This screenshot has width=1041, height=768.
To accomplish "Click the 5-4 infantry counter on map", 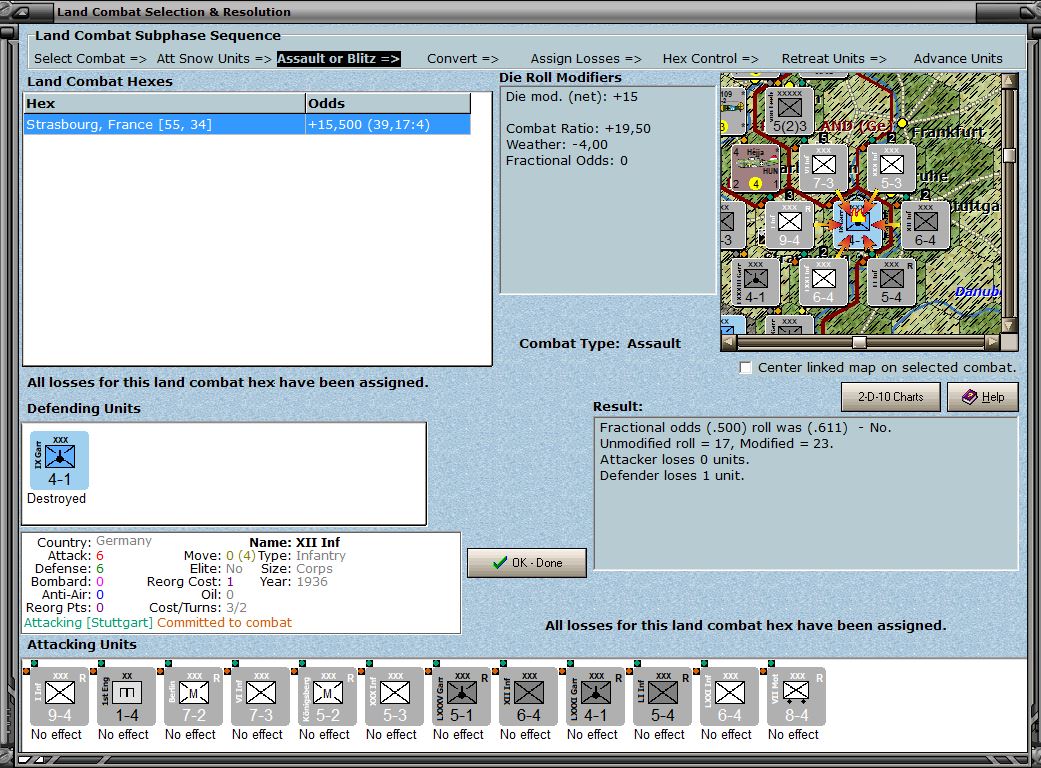I will 891,282.
